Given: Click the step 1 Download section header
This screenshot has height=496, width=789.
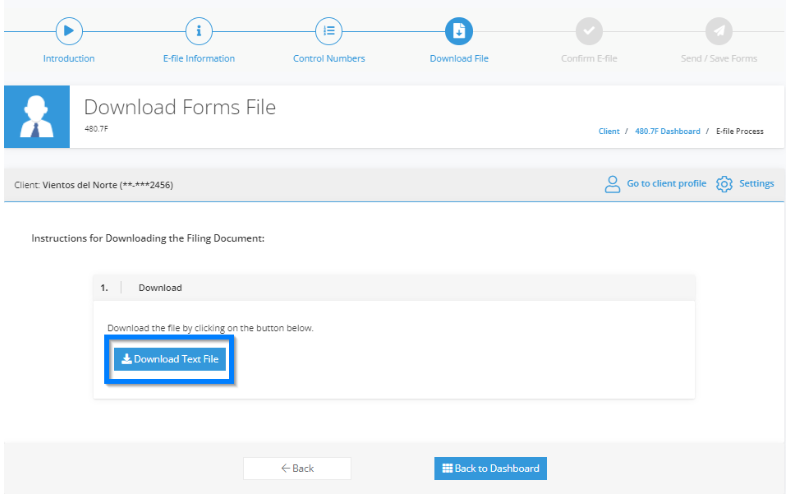Looking at the screenshot, I should pyautogui.click(x=394, y=288).
